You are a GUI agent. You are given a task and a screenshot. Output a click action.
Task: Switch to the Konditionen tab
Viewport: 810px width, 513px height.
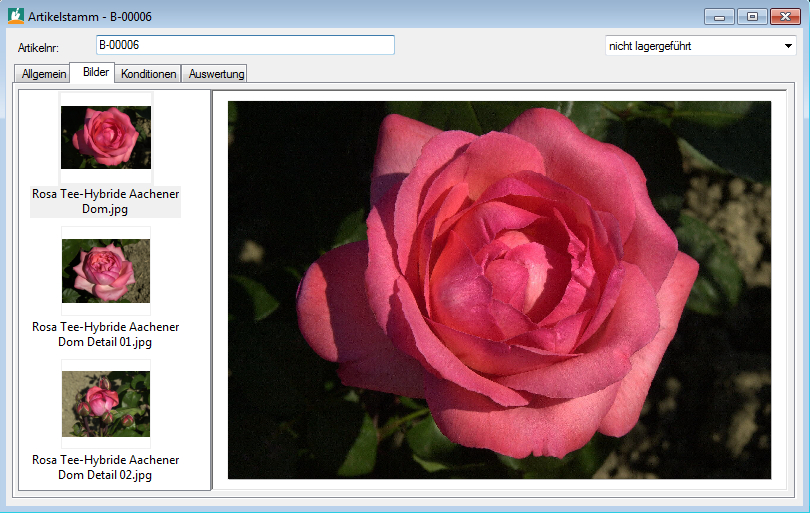[148, 73]
